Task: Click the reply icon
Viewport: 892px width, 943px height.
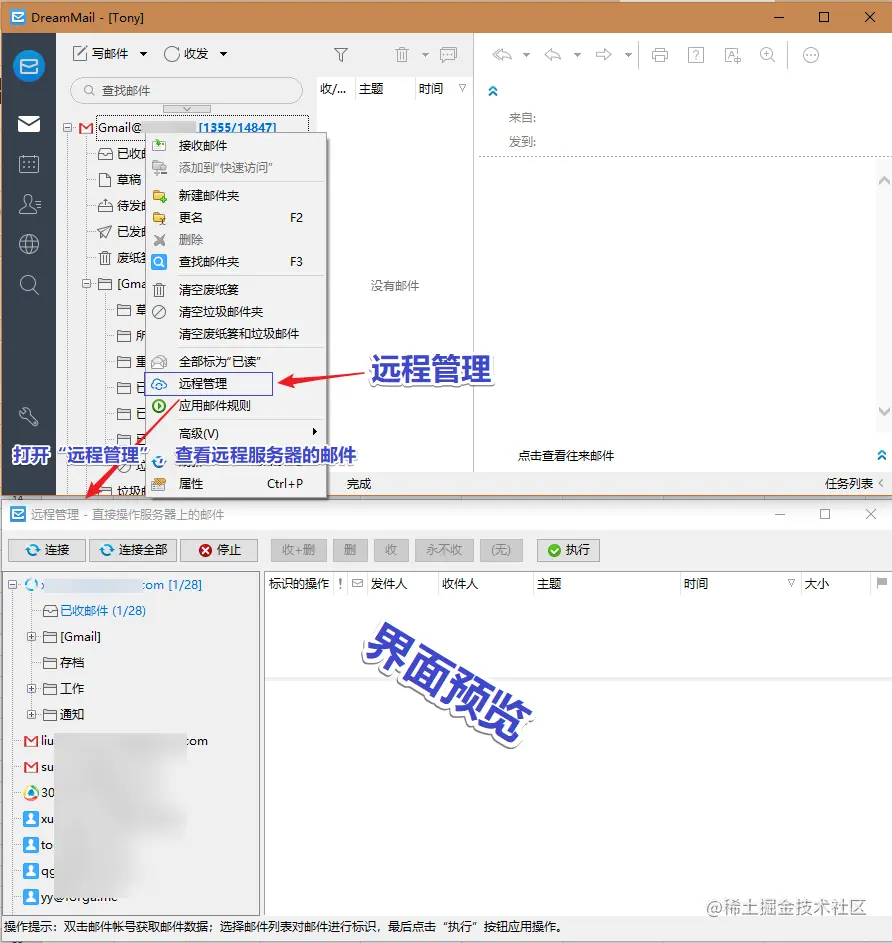Action: point(552,55)
